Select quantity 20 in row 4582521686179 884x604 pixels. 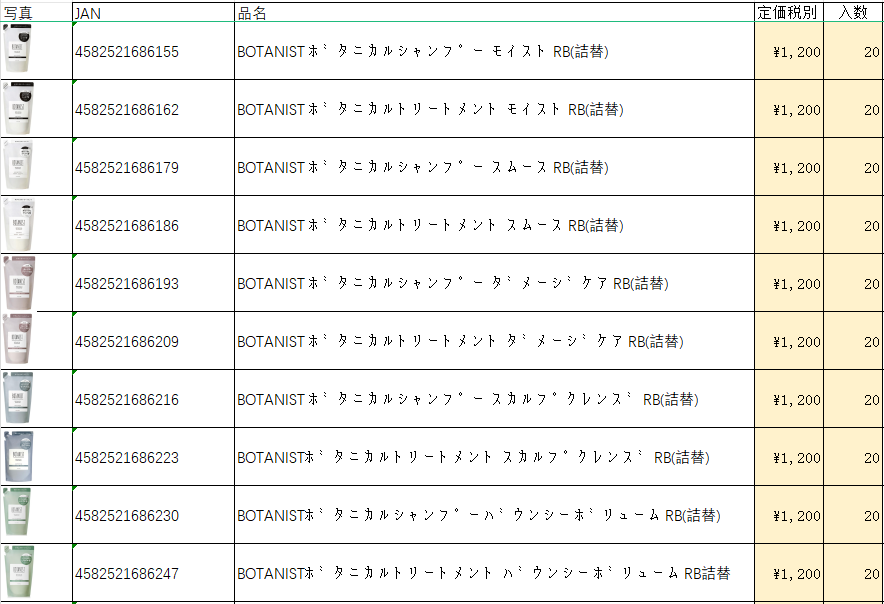(854, 167)
